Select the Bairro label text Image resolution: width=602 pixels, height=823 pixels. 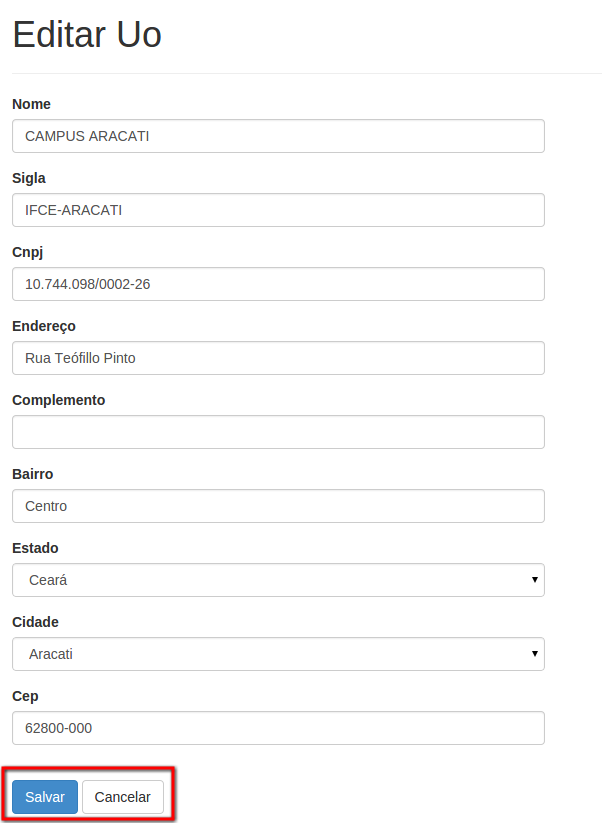pos(33,474)
